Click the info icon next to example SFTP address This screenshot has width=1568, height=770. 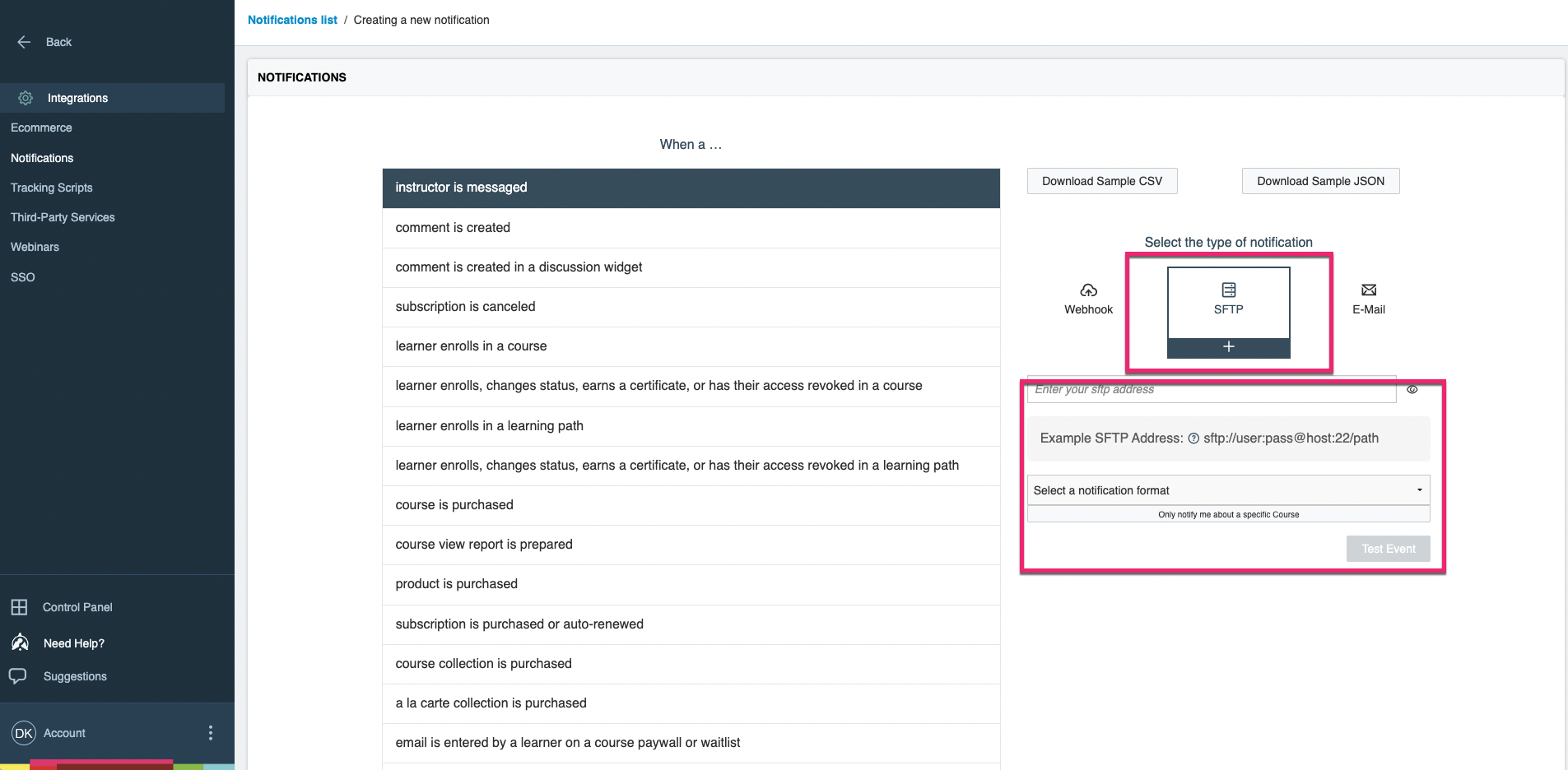click(x=1193, y=438)
